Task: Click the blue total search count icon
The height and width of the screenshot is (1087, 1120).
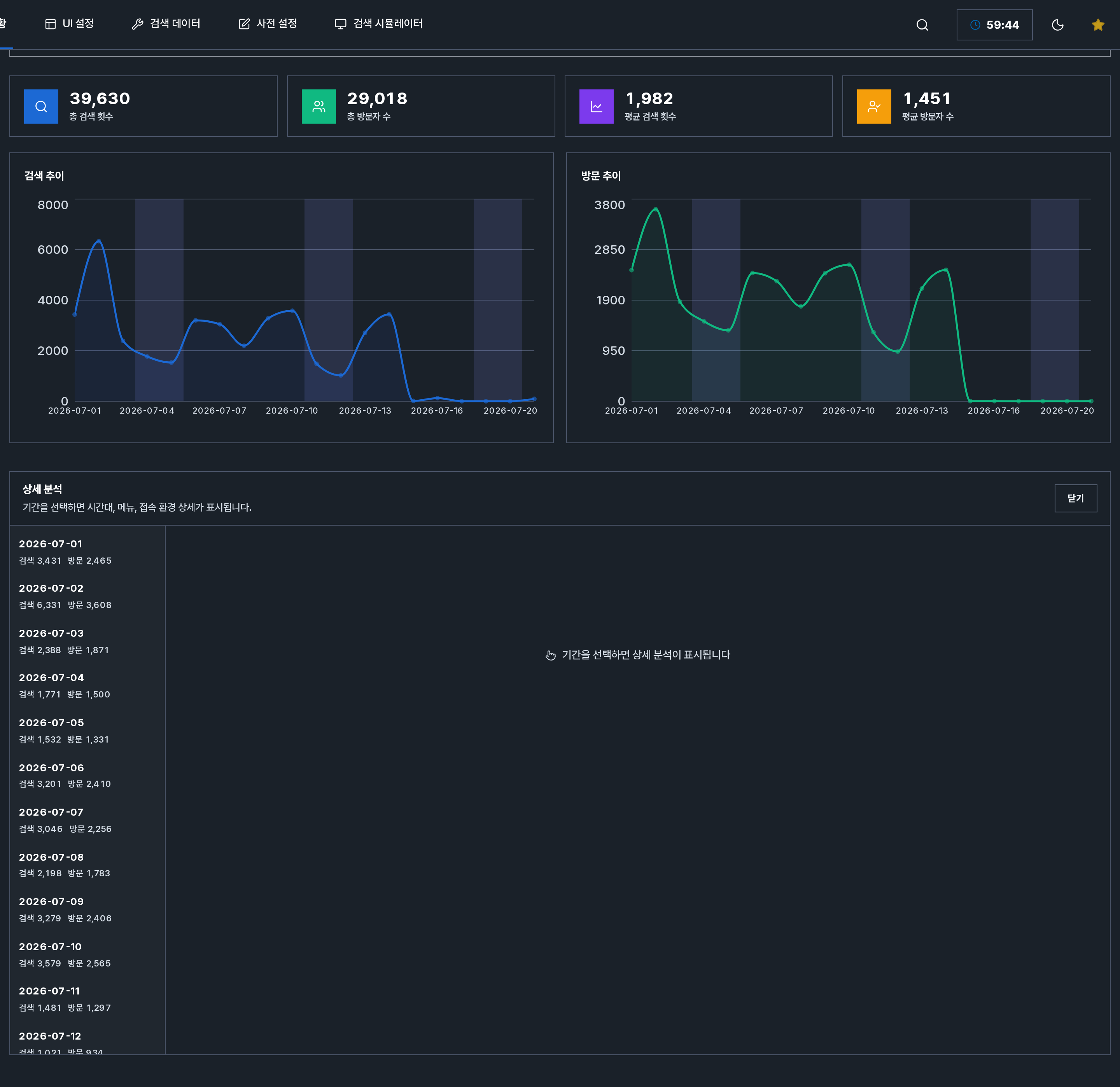Action: [x=41, y=106]
